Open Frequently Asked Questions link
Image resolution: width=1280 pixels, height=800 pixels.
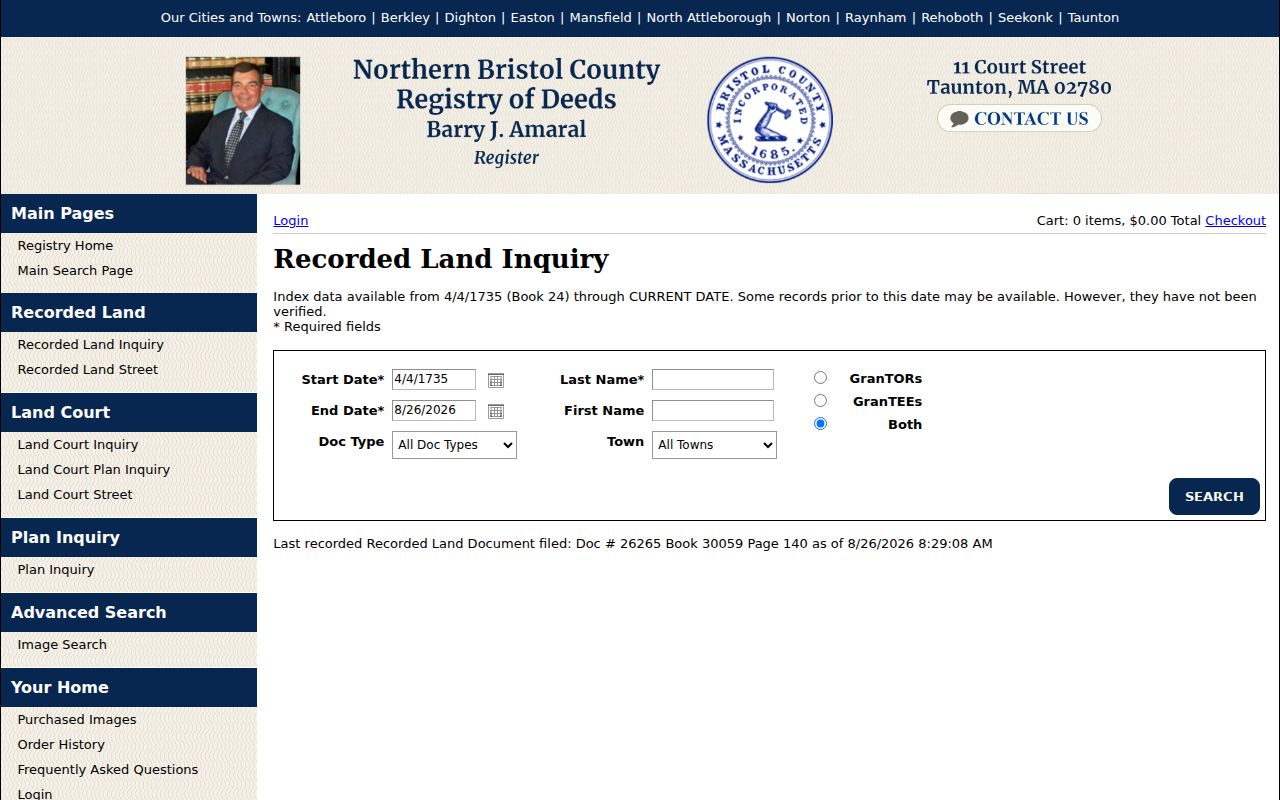tap(108, 770)
